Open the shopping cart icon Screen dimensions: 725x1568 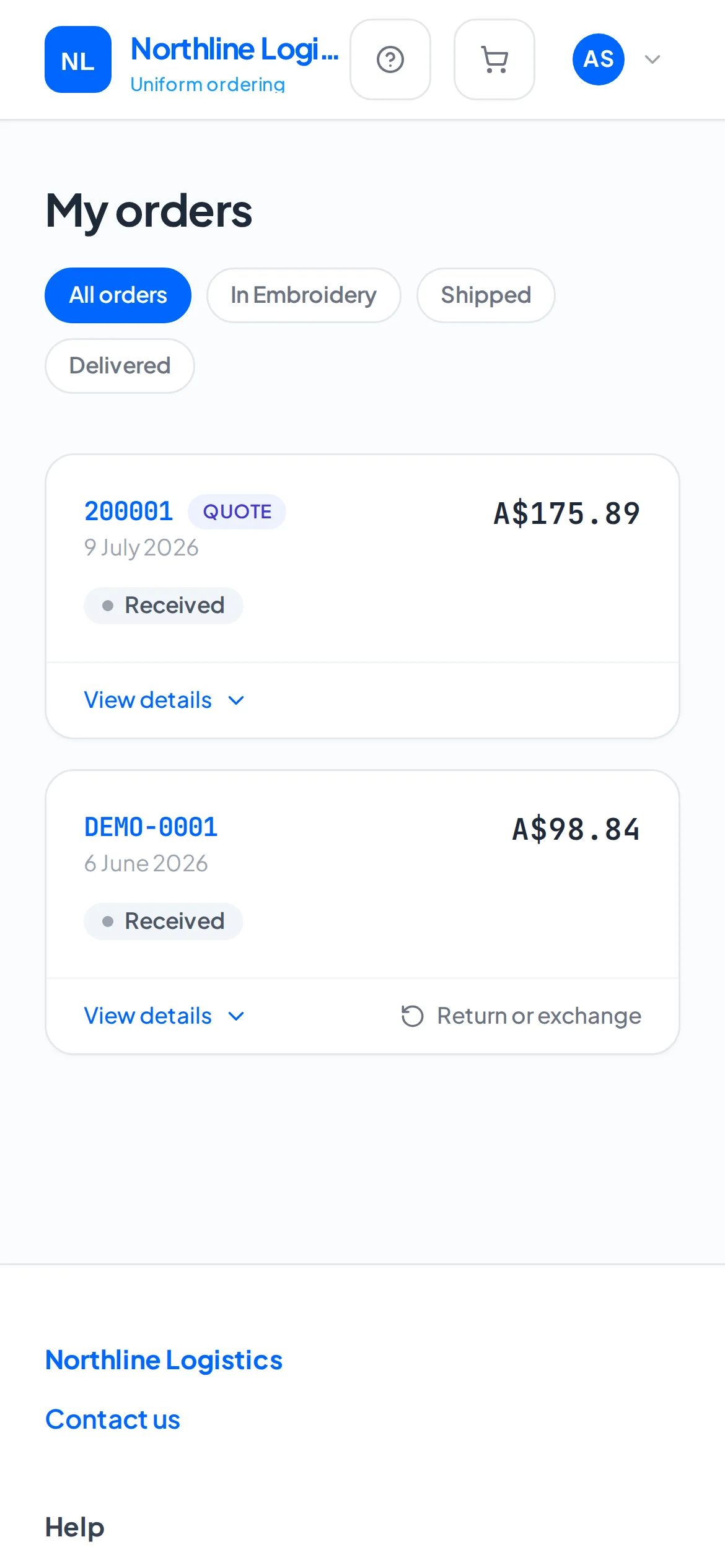click(x=494, y=59)
